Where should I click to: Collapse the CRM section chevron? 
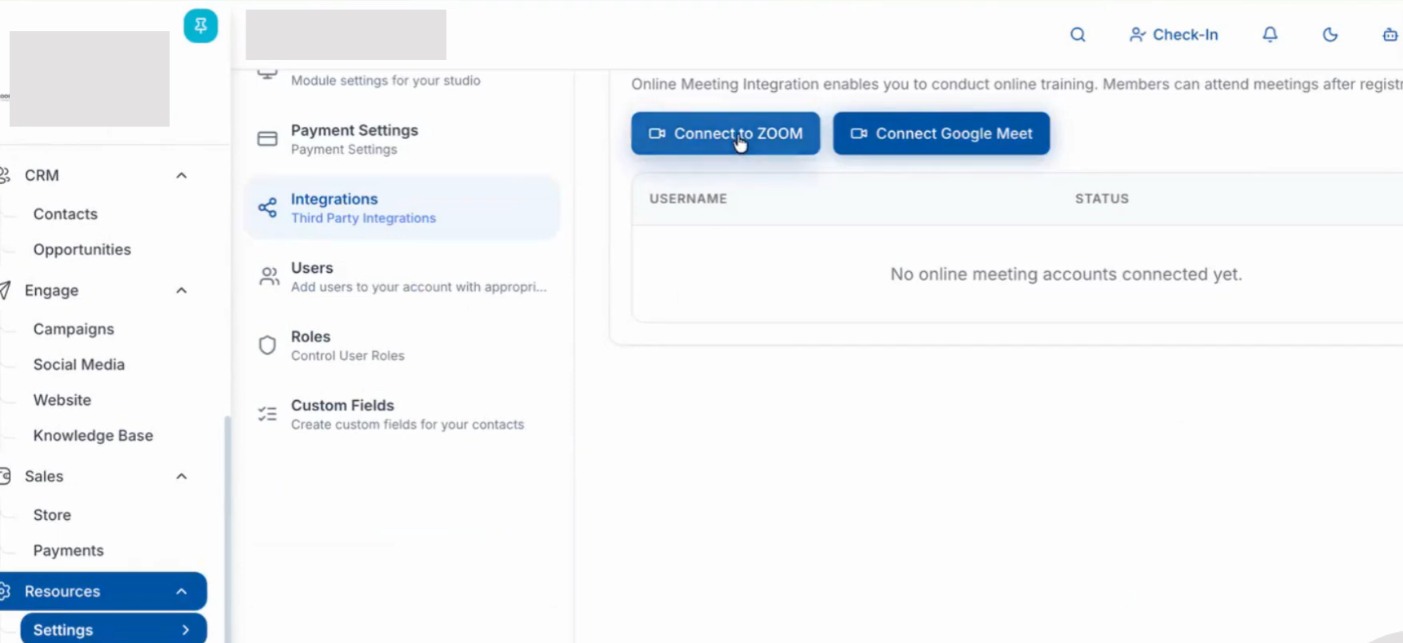click(181, 176)
